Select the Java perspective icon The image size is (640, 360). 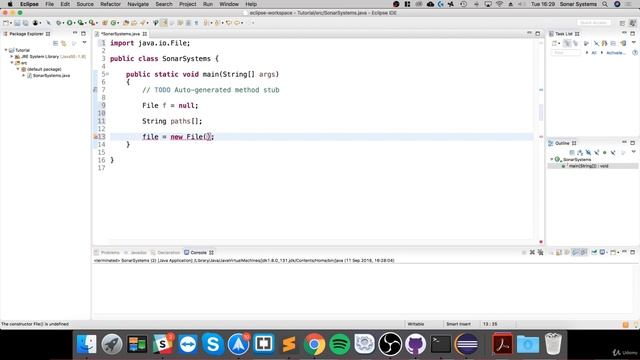[633, 23]
